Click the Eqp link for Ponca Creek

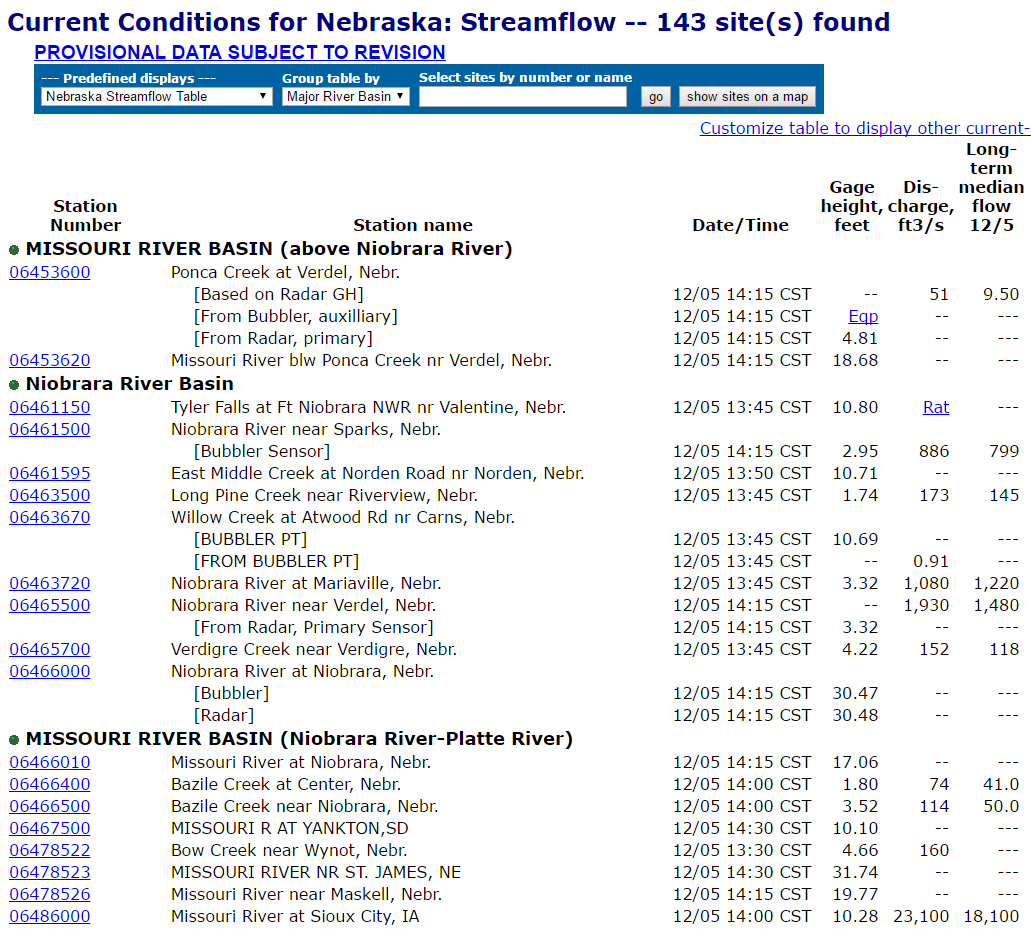(862, 315)
